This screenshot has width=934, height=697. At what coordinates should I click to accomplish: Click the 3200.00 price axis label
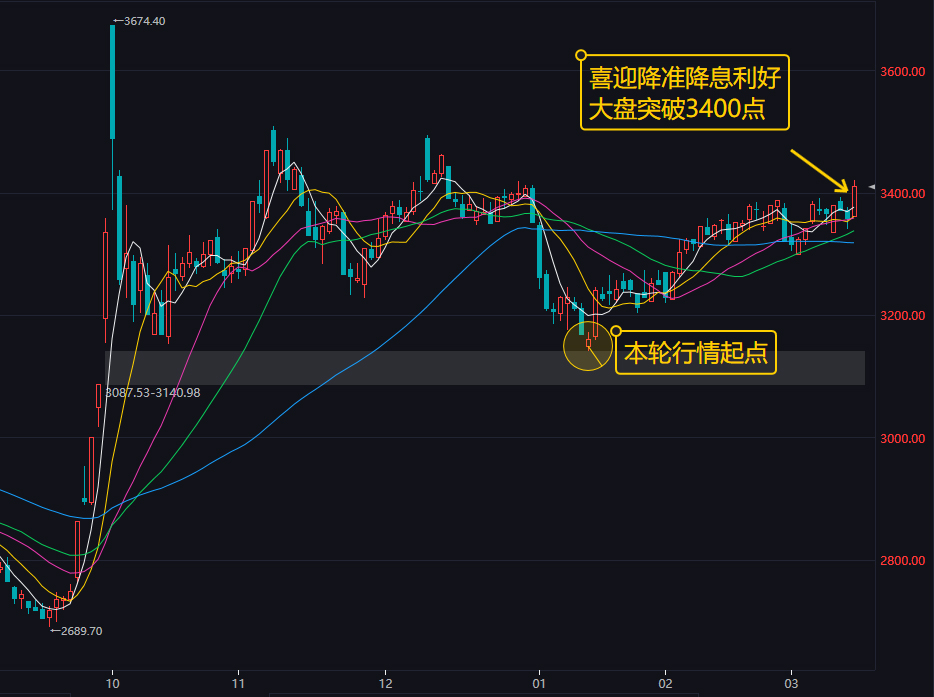(x=903, y=316)
